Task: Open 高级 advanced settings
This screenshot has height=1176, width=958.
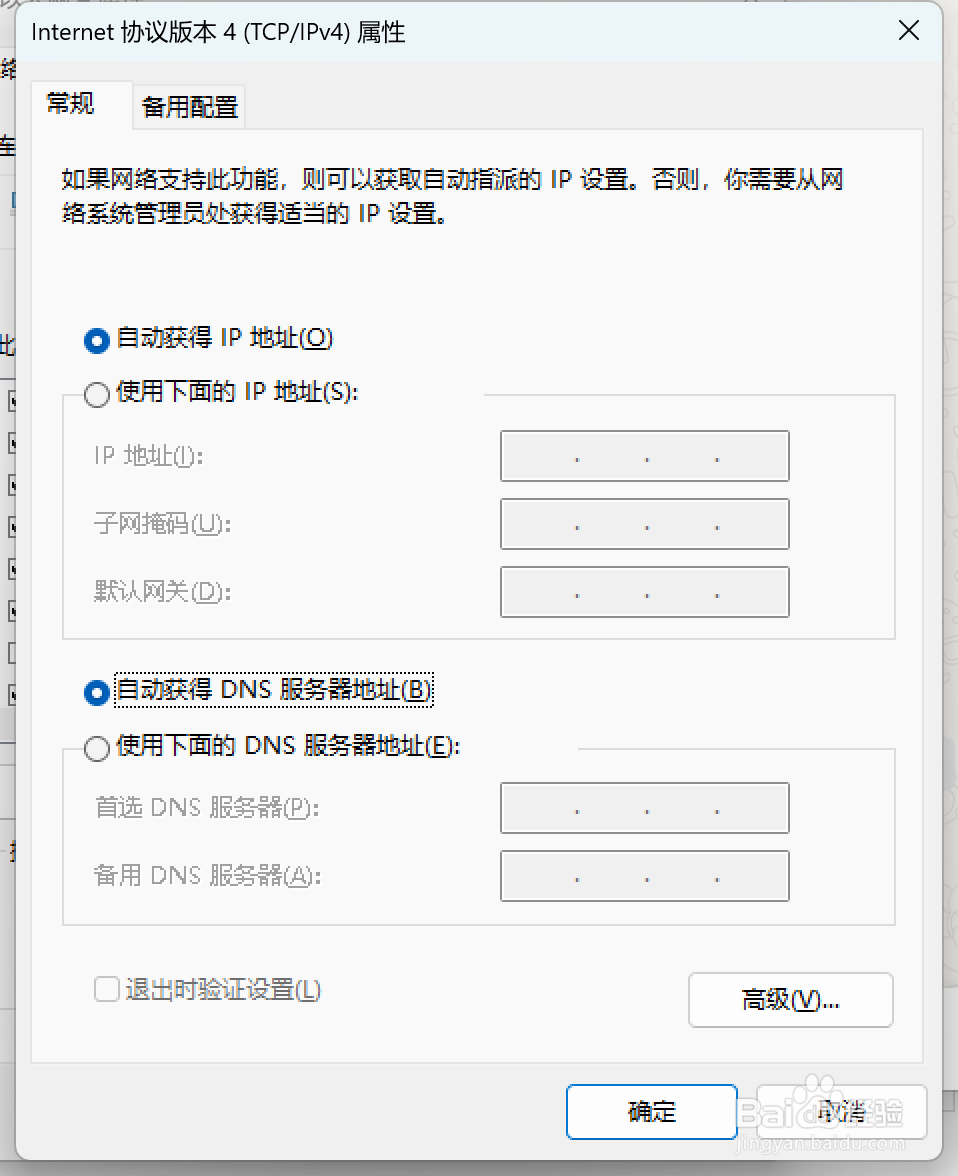Action: point(791,1000)
